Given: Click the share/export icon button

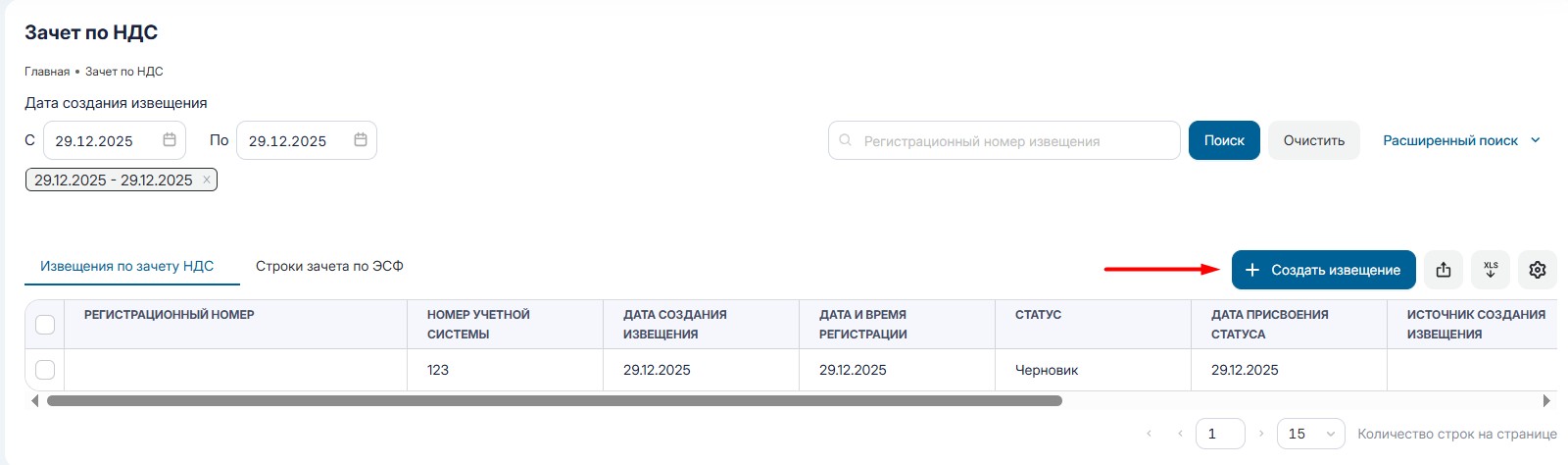Looking at the screenshot, I should pyautogui.click(x=1444, y=270).
